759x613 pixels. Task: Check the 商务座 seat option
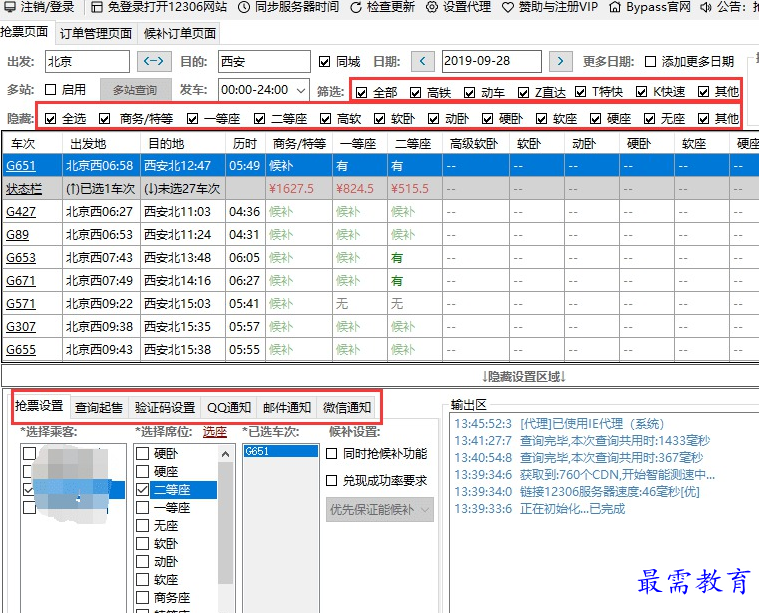coord(142,598)
